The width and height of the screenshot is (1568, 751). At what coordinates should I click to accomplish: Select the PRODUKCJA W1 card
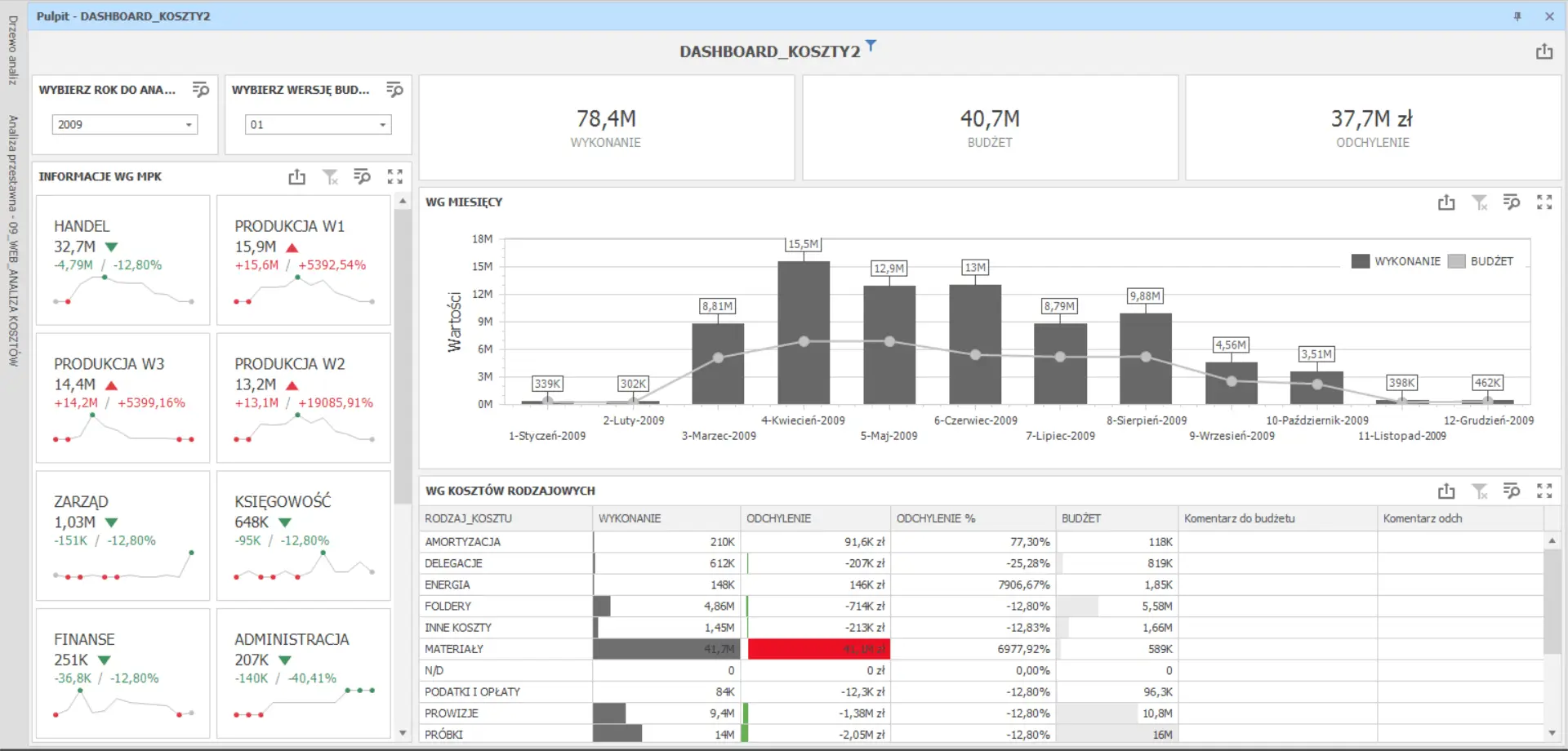coord(304,260)
